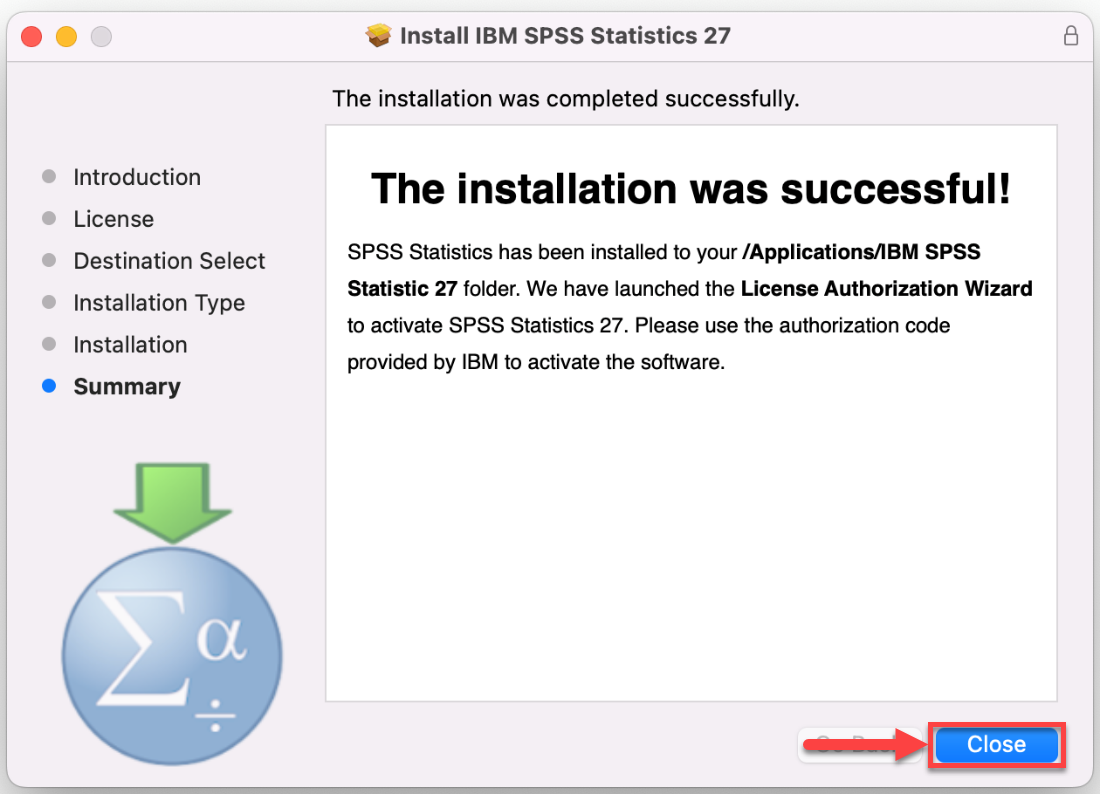This screenshot has height=794, width=1100.
Task: Select the Destination Select step
Action: (x=169, y=261)
